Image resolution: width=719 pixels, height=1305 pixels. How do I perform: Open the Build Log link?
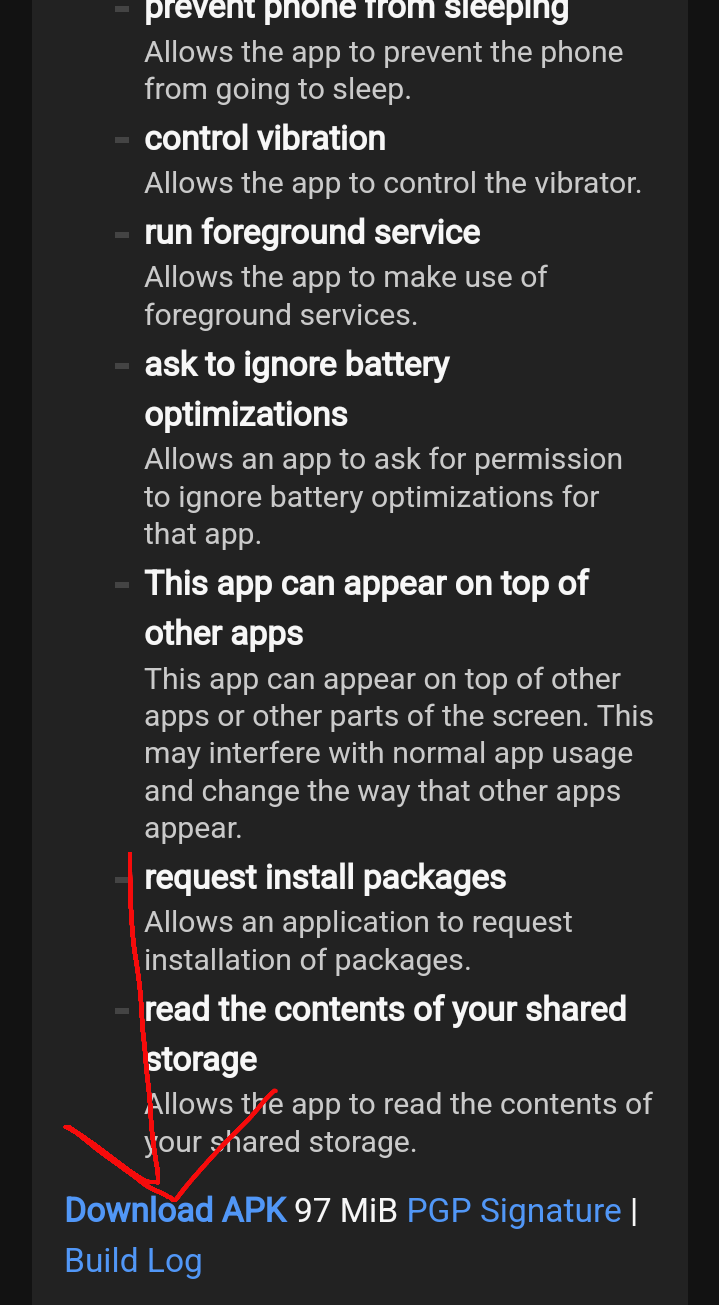[x=133, y=1260]
